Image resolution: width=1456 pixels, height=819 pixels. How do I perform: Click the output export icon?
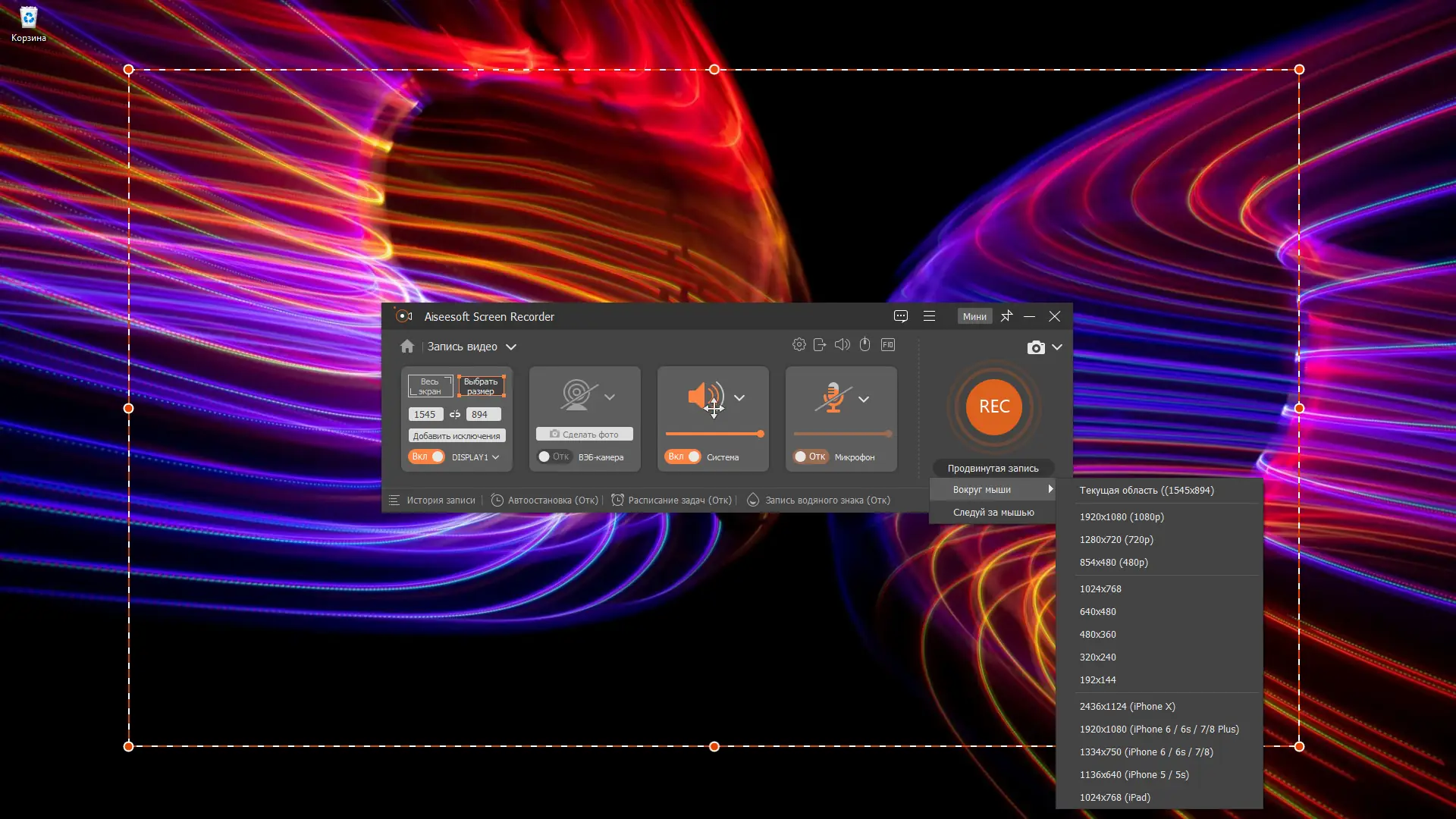(x=820, y=345)
